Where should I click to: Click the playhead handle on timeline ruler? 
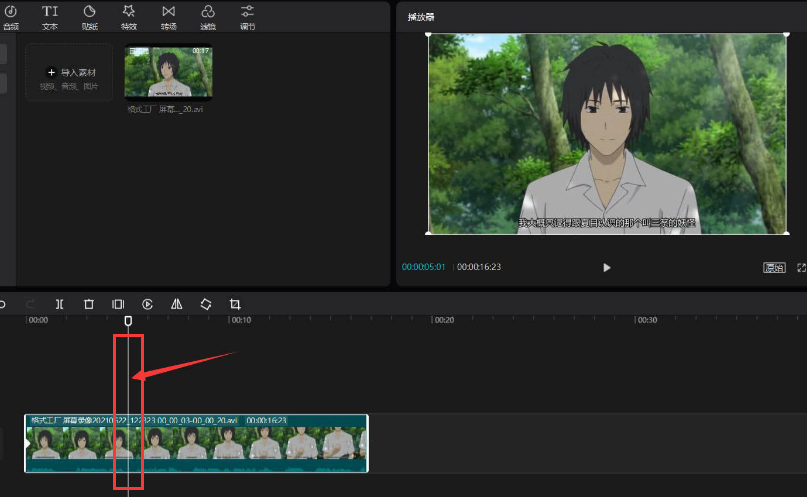pyautogui.click(x=128, y=320)
